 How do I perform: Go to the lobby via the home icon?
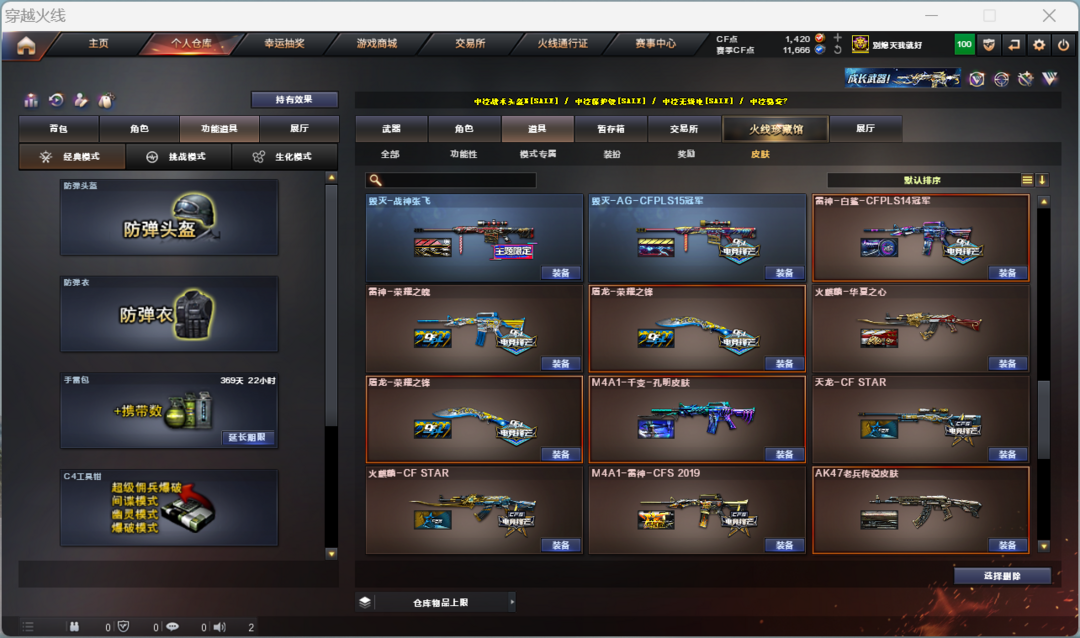(x=26, y=45)
